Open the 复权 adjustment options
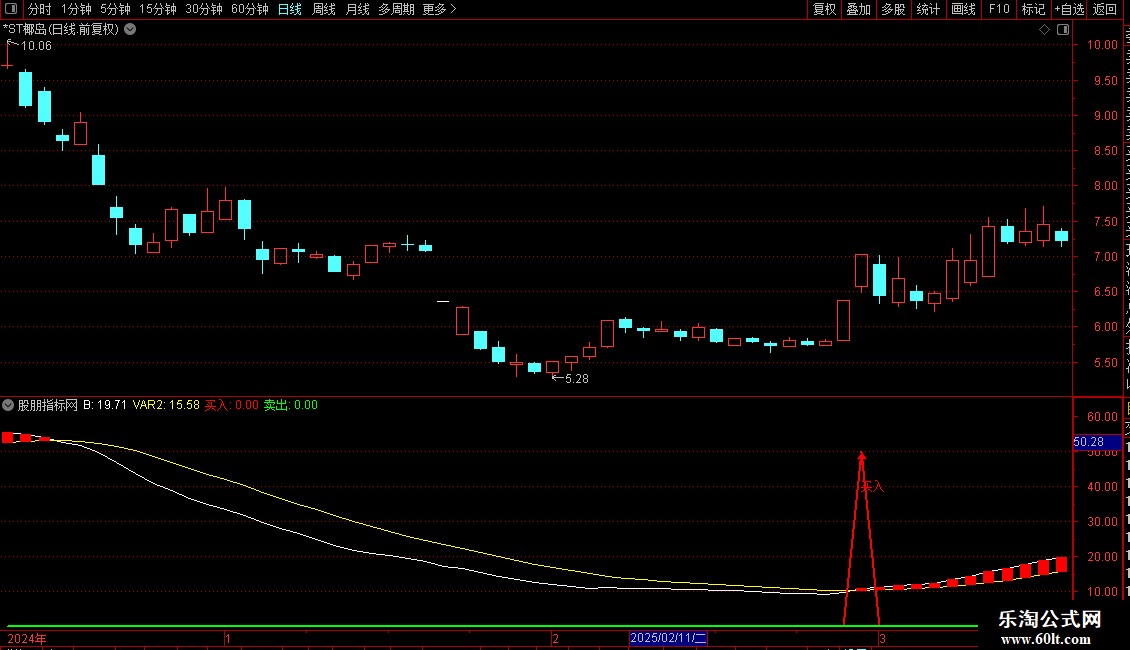1130x650 pixels. point(824,9)
